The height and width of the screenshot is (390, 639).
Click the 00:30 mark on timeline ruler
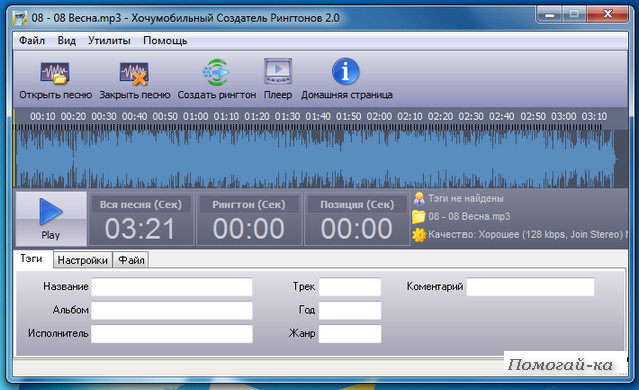point(104,117)
